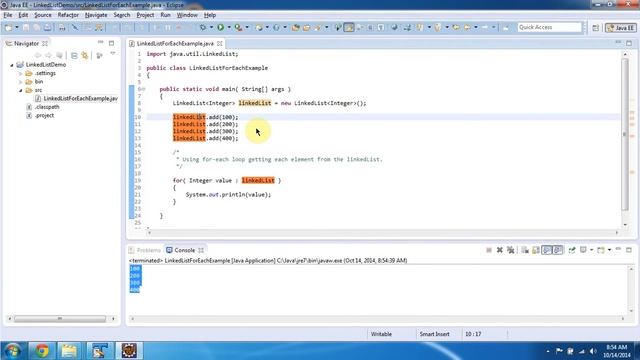Screen dimensions: 640x360
Task: Click Pin Console icon
Action: click(572, 250)
